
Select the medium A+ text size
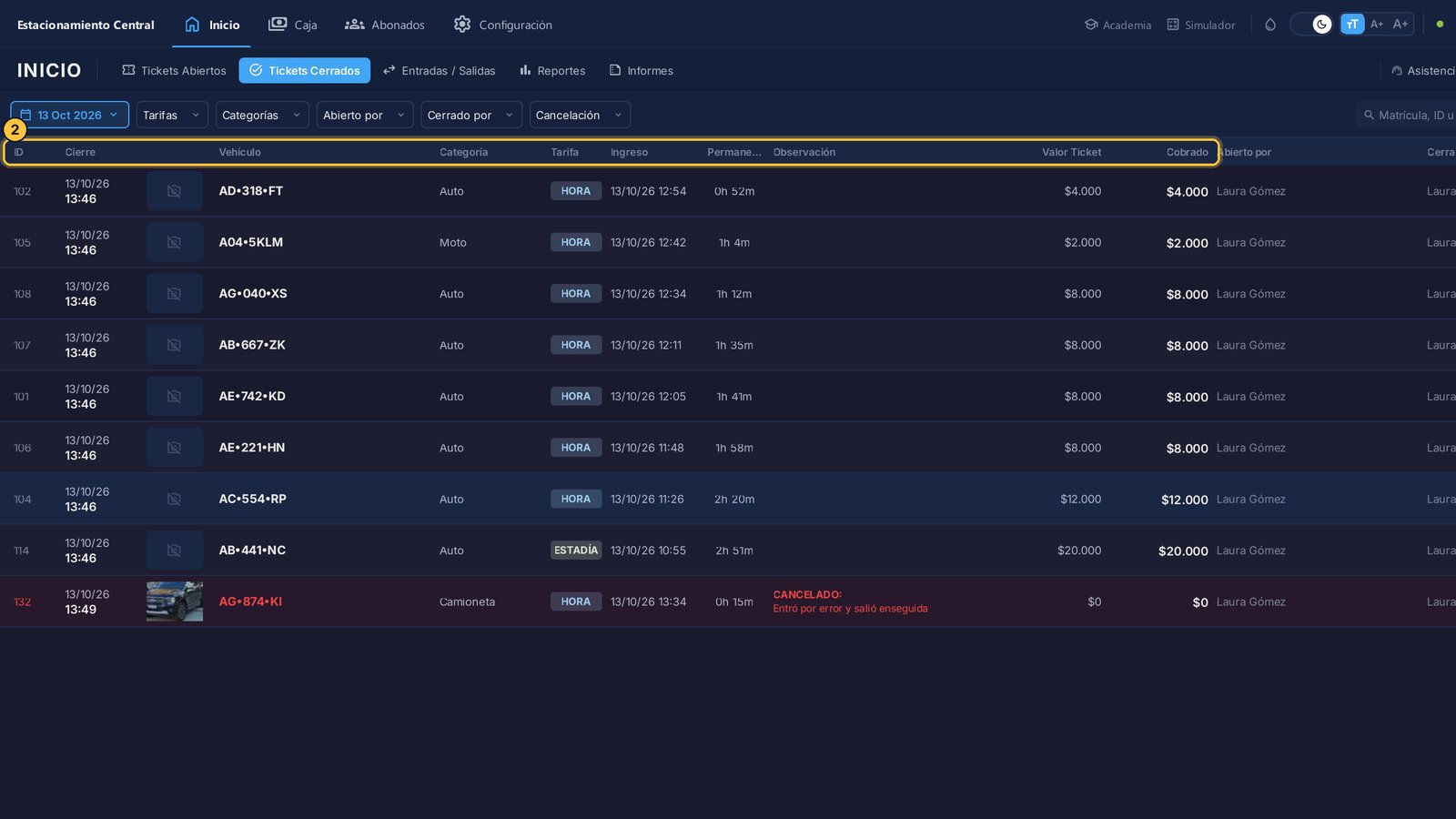pos(1377,25)
